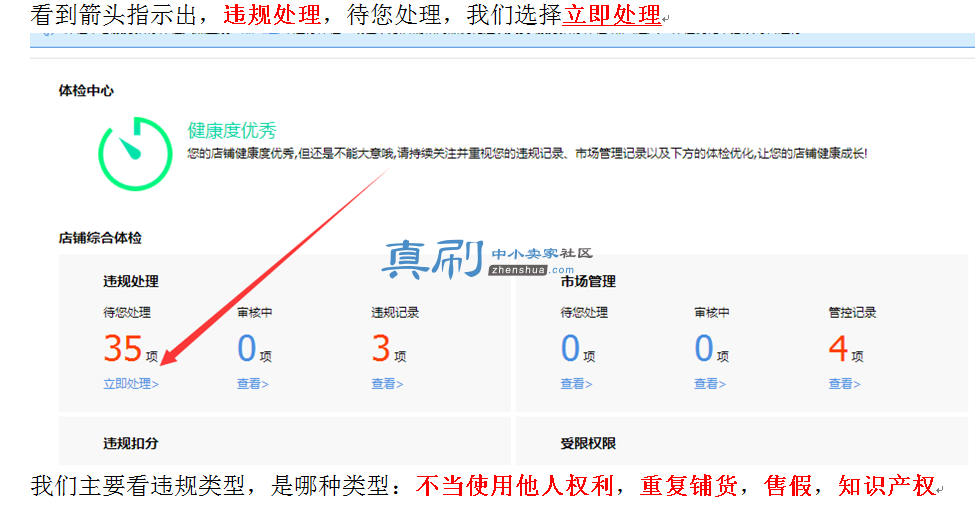Click the red 不当使用他人权利 text
975x520 pixels.
click(515, 486)
